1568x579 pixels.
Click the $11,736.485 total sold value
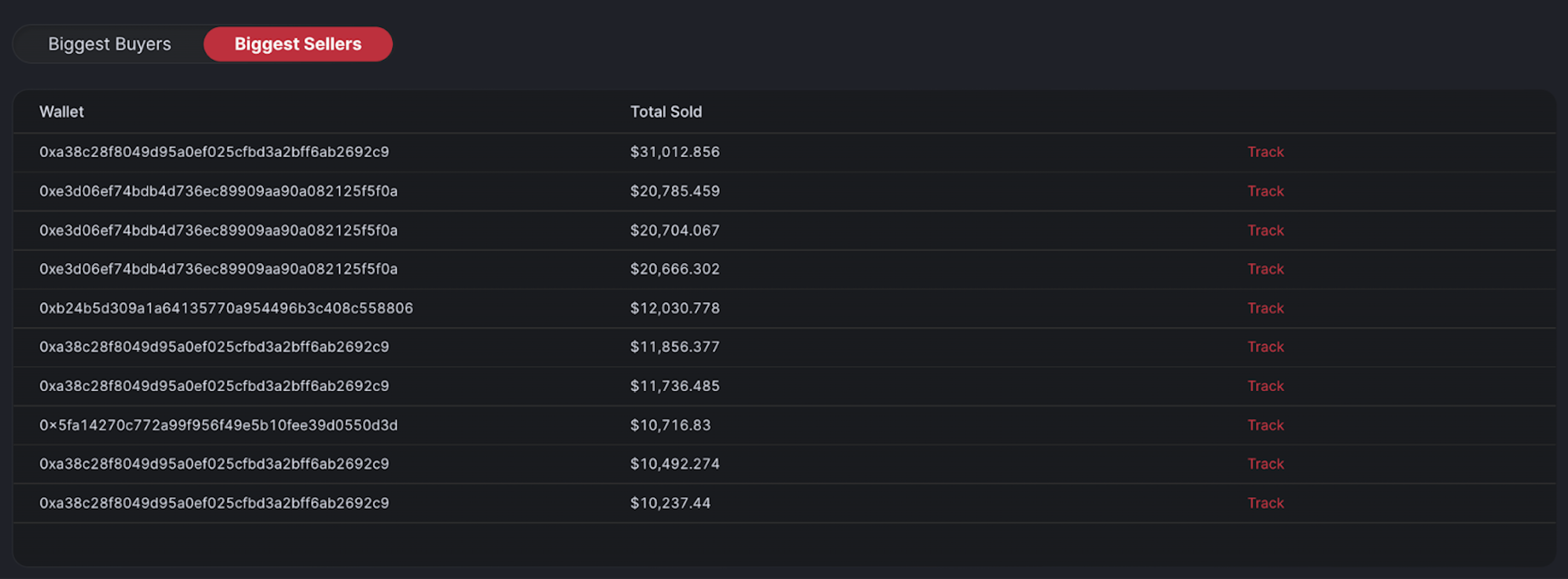[675, 386]
